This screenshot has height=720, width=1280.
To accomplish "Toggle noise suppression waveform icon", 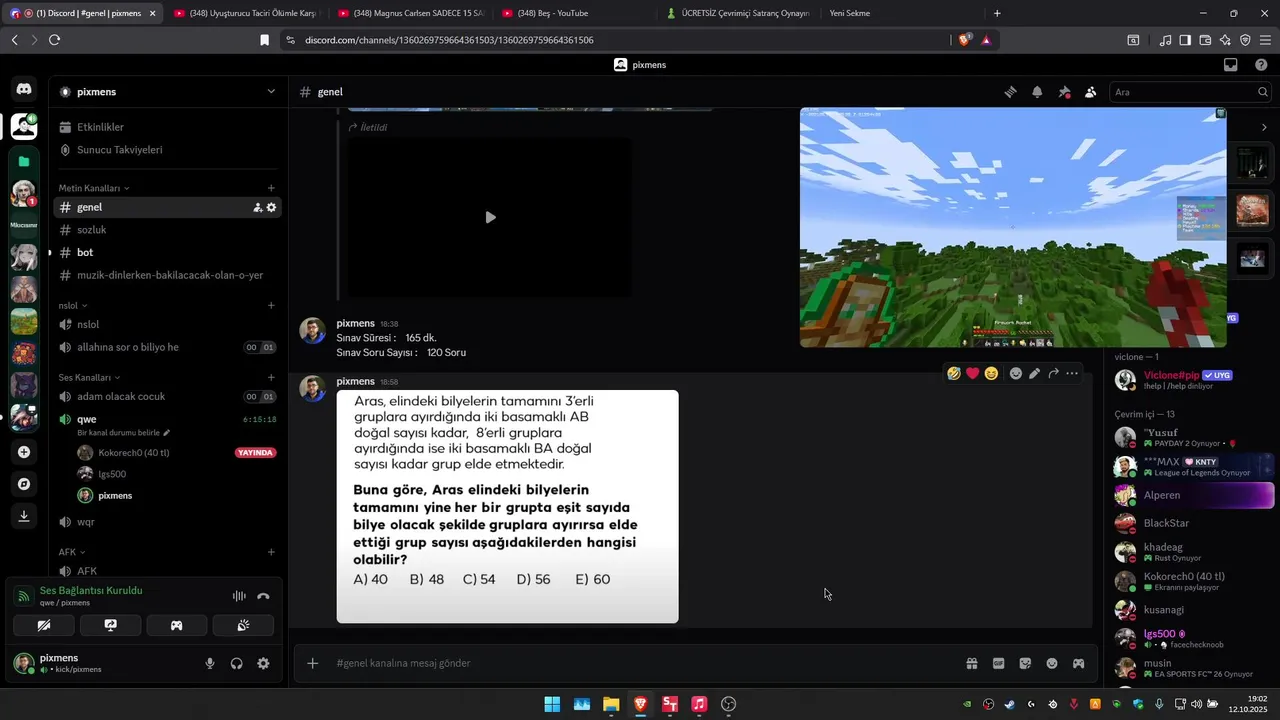I will click(x=239, y=596).
